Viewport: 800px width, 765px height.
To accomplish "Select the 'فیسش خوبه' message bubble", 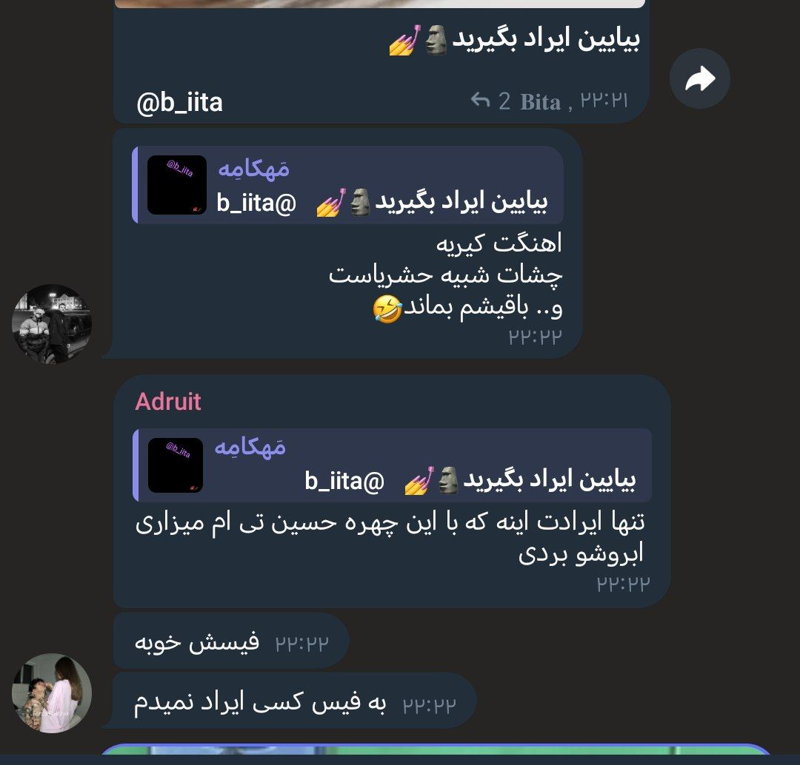I will point(231,641).
